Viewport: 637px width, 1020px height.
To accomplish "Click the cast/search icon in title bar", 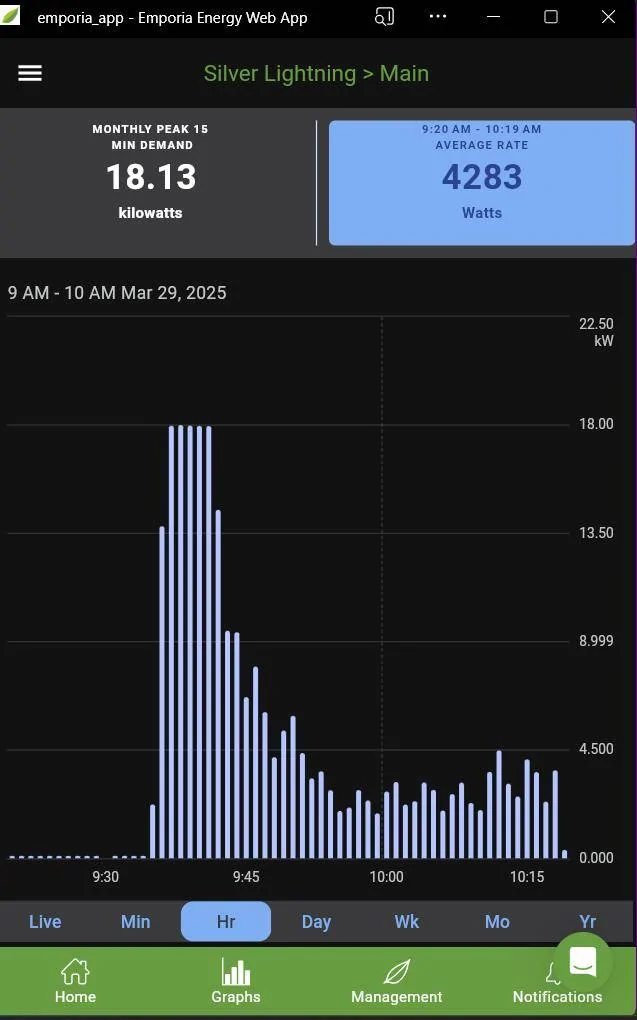I will [385, 17].
